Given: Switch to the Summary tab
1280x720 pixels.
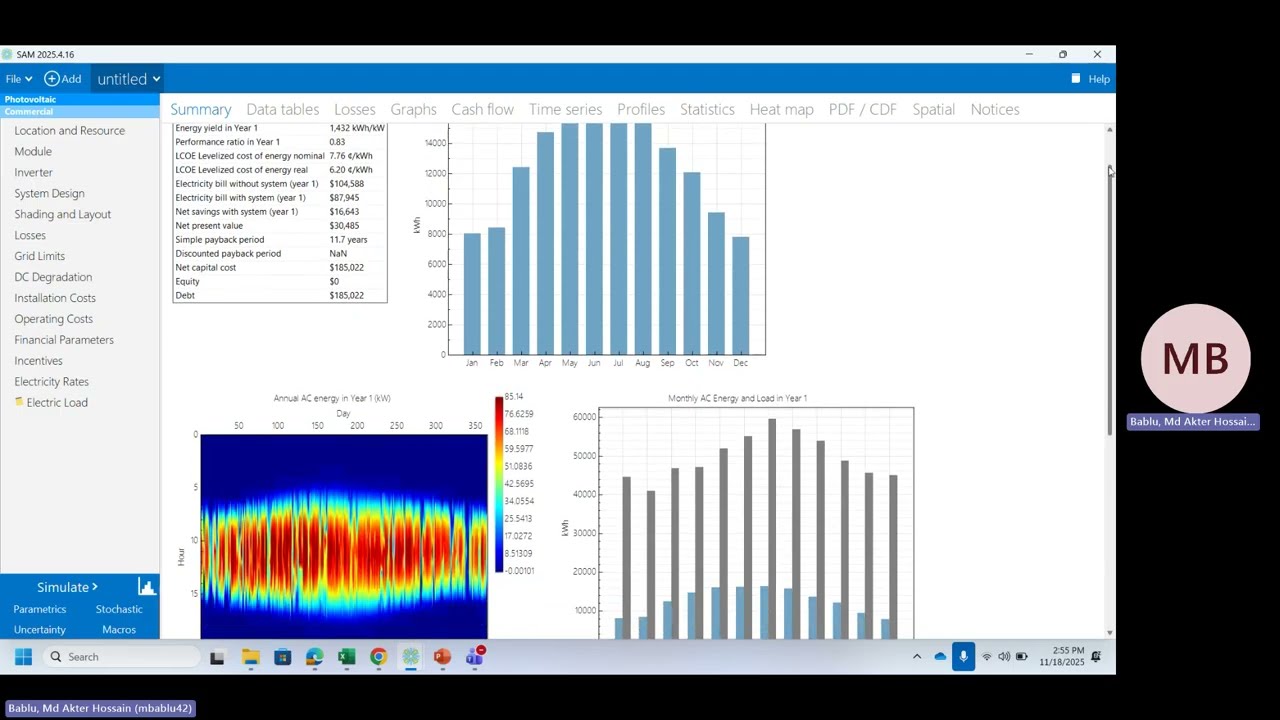Looking at the screenshot, I should pos(200,109).
